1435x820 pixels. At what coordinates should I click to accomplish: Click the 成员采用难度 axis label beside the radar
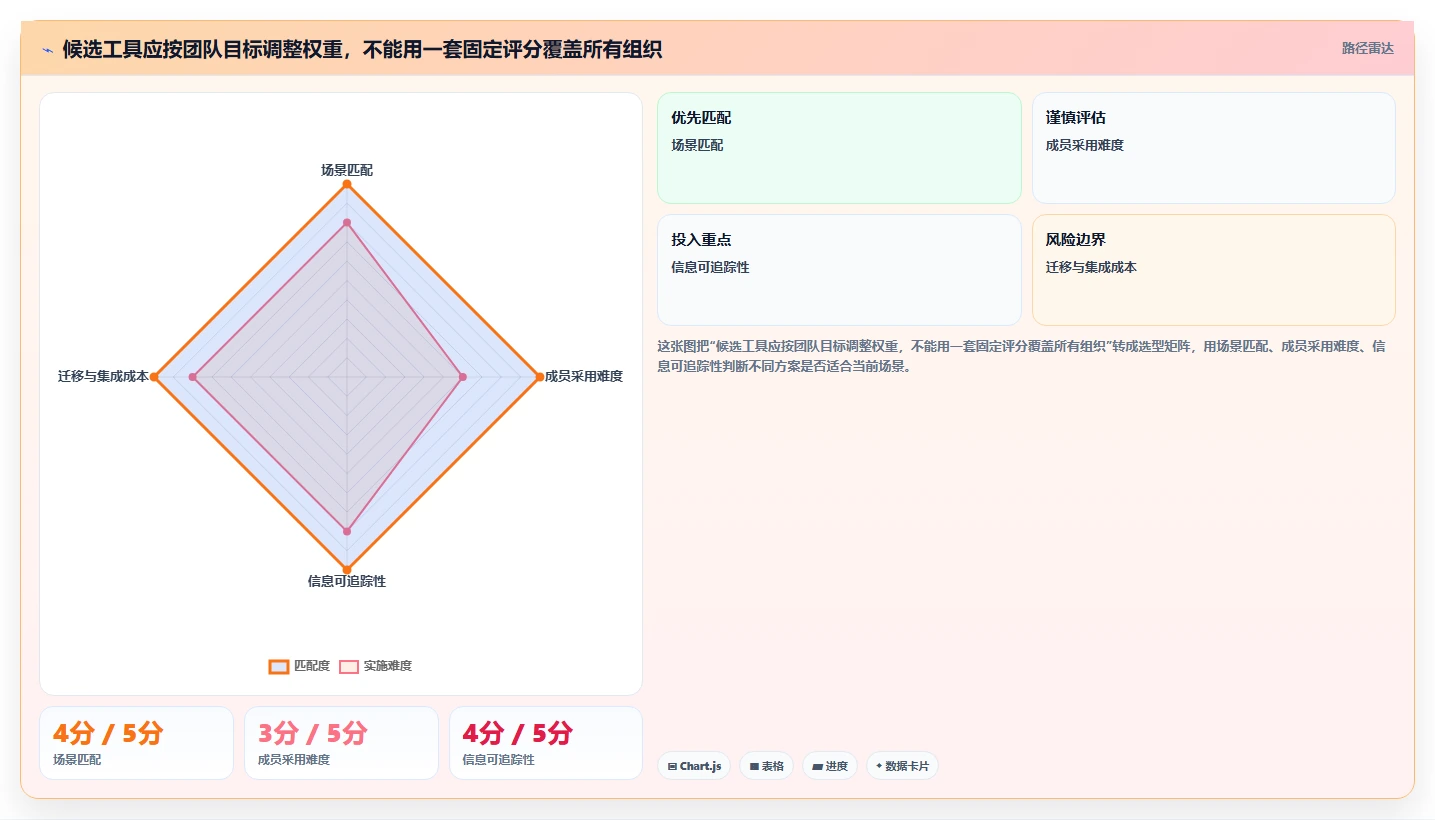pos(584,376)
